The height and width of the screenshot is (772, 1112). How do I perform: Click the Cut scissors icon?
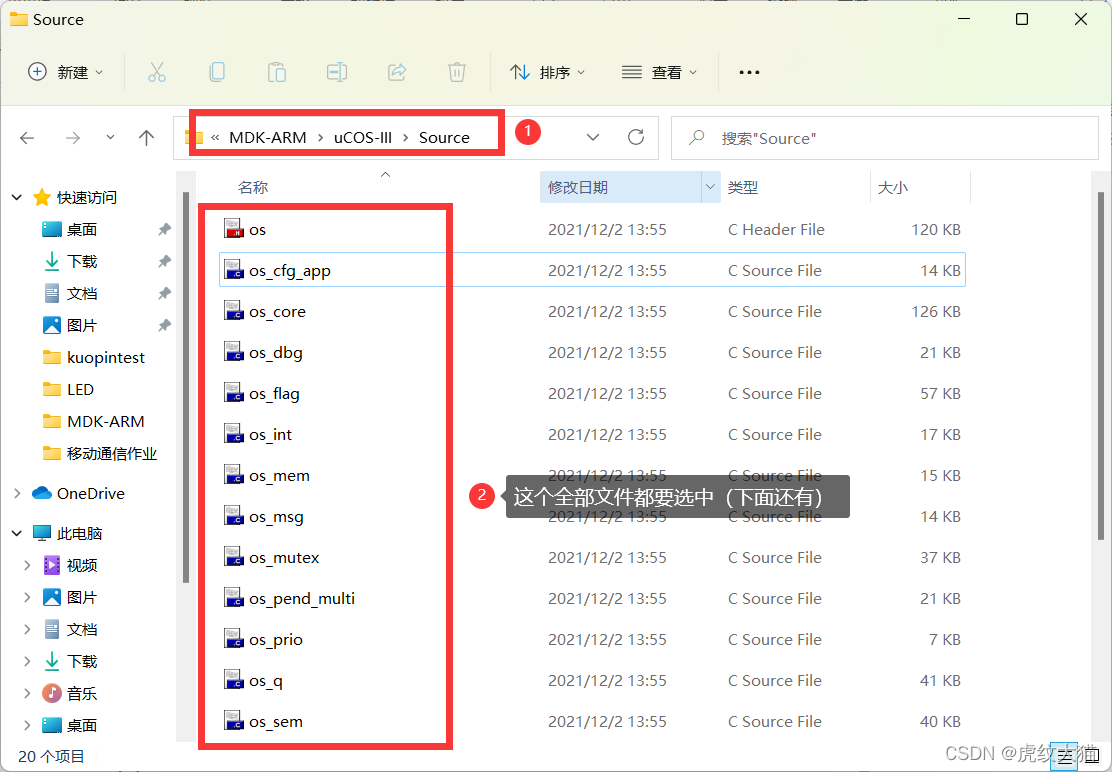coord(157,72)
